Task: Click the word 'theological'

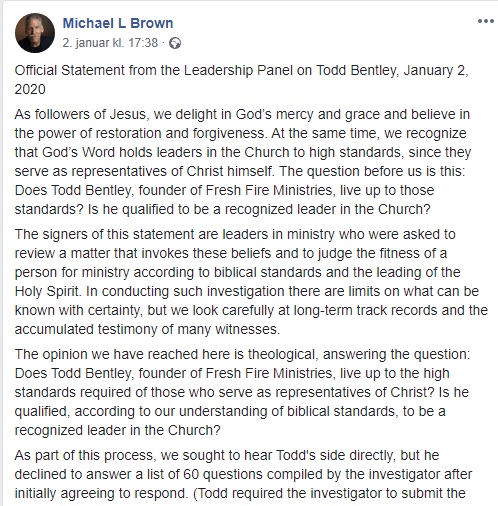Action: 281,354
